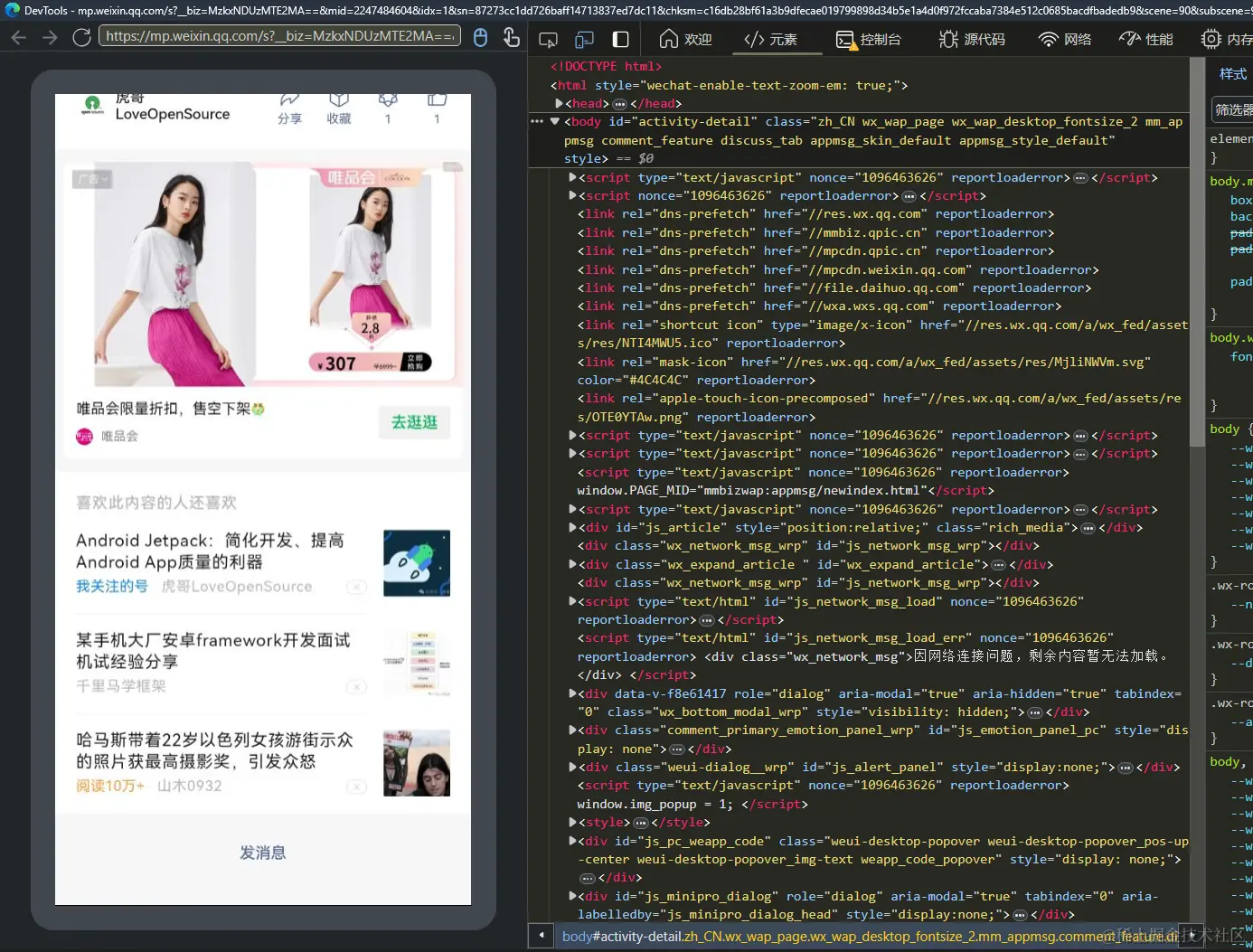The height and width of the screenshot is (952, 1253).
Task: Click the 筛选器 filter field in styles
Action: click(x=1233, y=109)
